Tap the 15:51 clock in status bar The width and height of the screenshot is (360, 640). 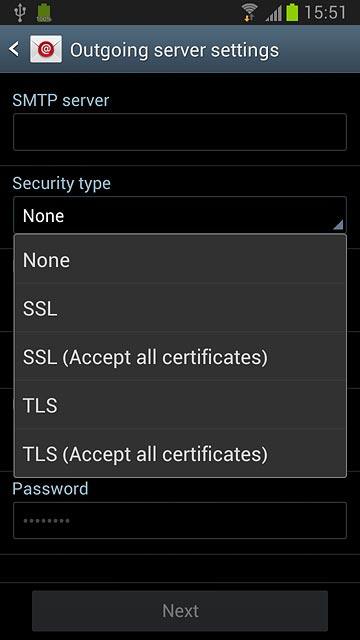tap(325, 13)
